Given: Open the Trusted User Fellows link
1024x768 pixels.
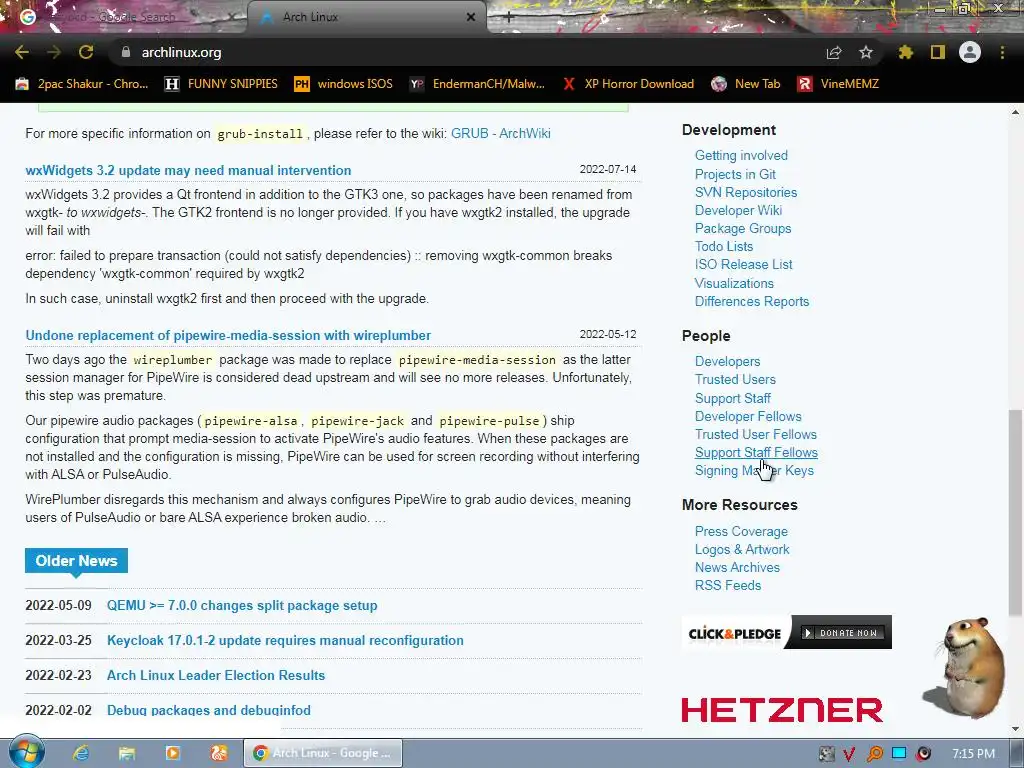Looking at the screenshot, I should 756,434.
